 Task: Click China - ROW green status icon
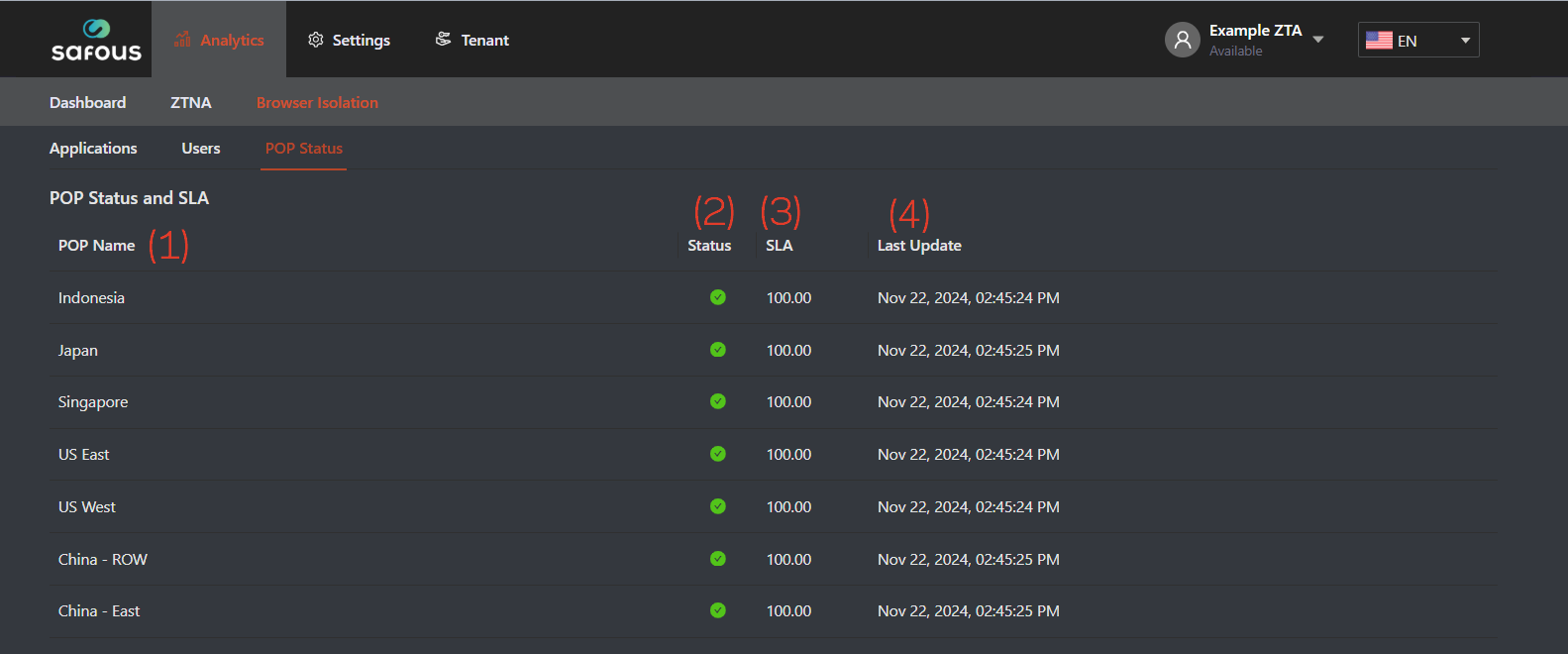tap(718, 559)
